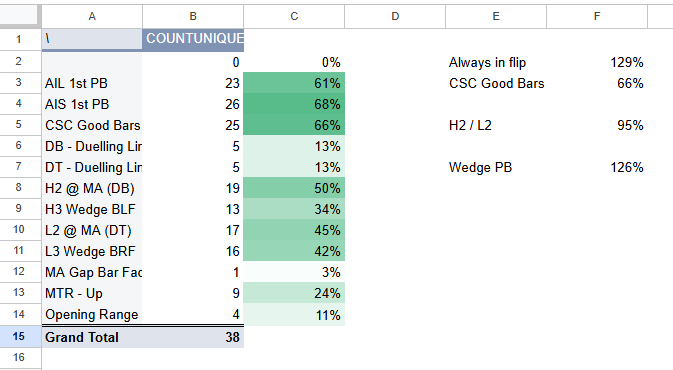Select column C header

tap(294, 17)
